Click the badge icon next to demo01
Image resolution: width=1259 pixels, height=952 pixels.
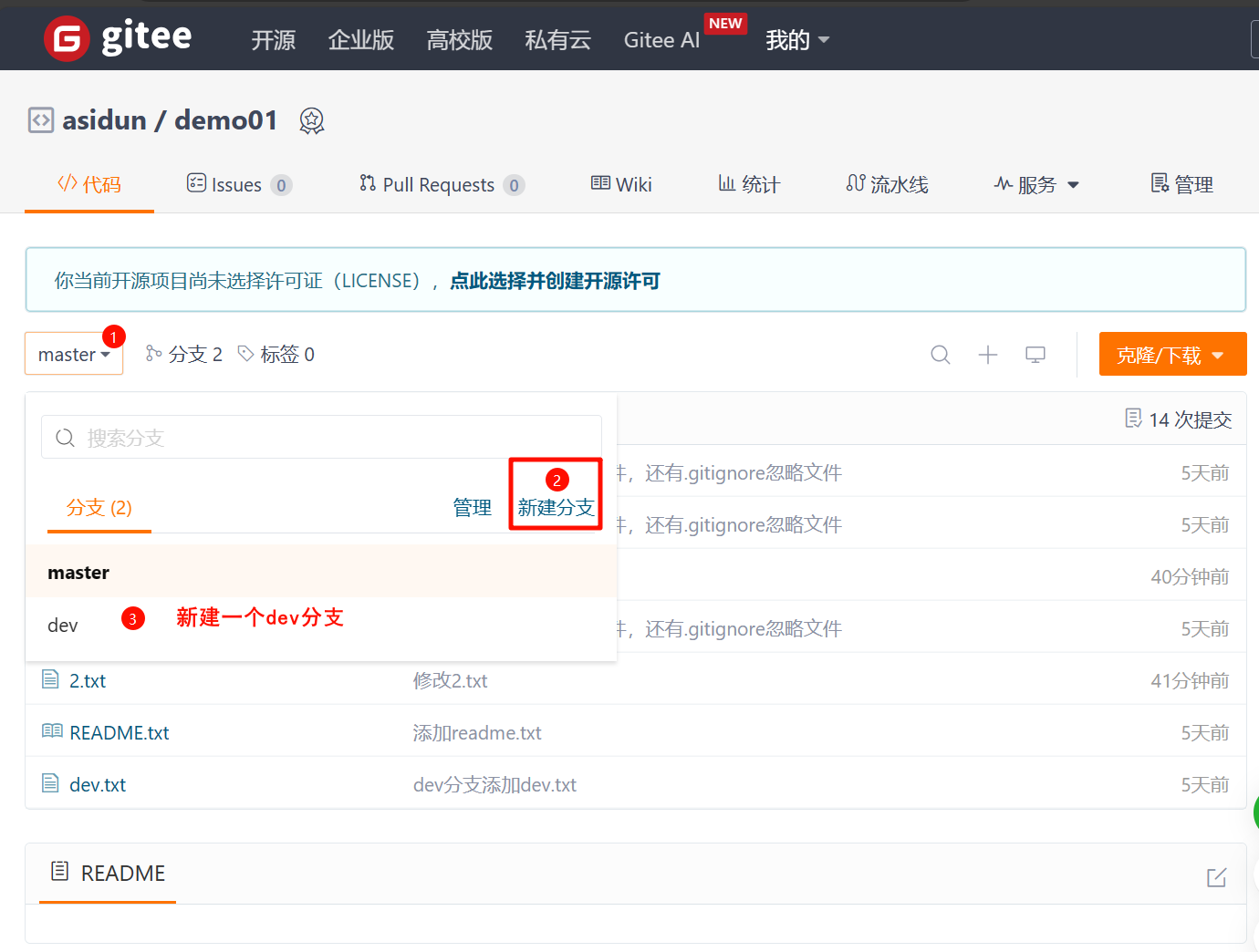coord(312,120)
